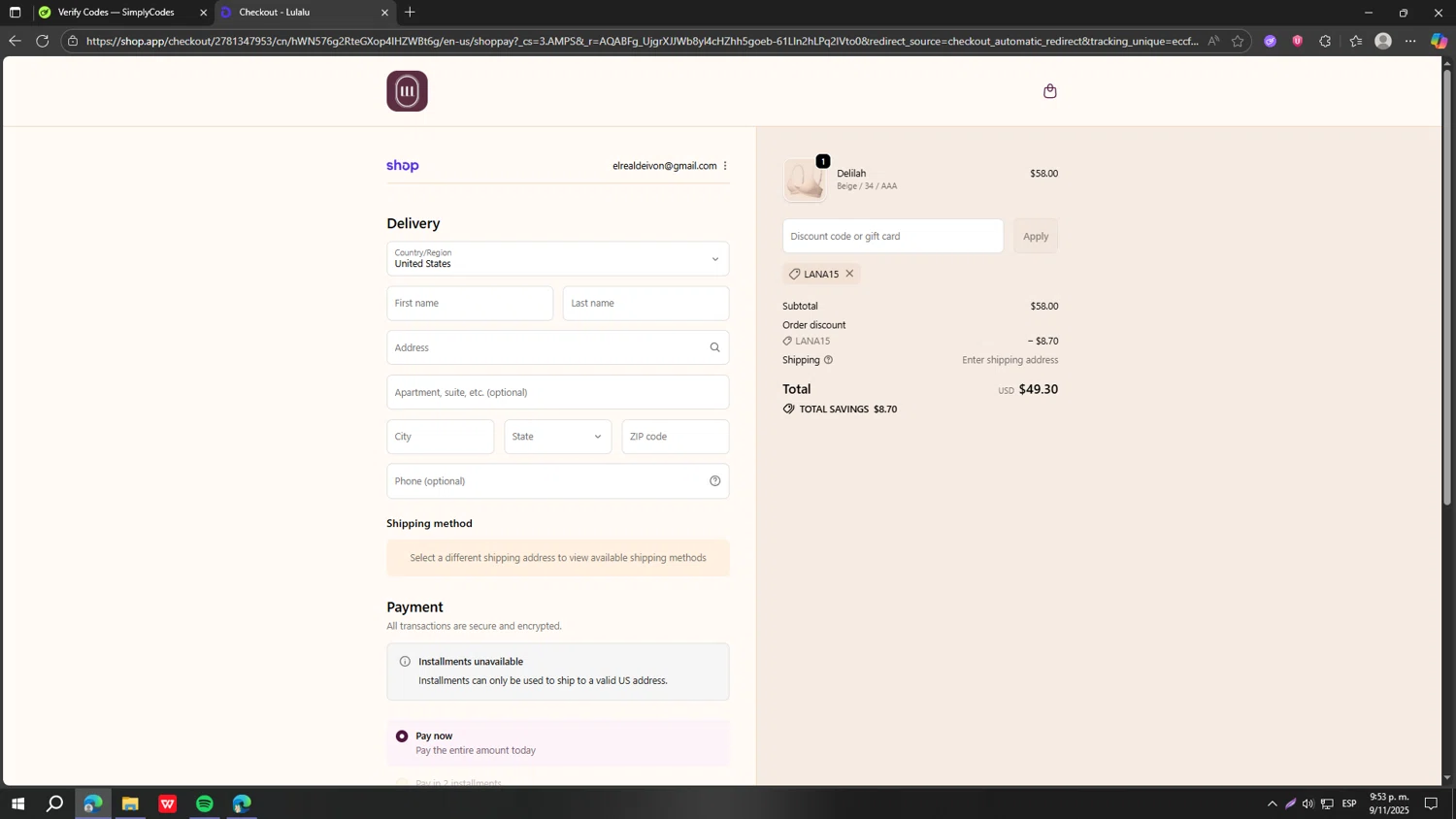Open the tab actions menu icon
This screenshot has height=819, width=1456.
coord(15,13)
